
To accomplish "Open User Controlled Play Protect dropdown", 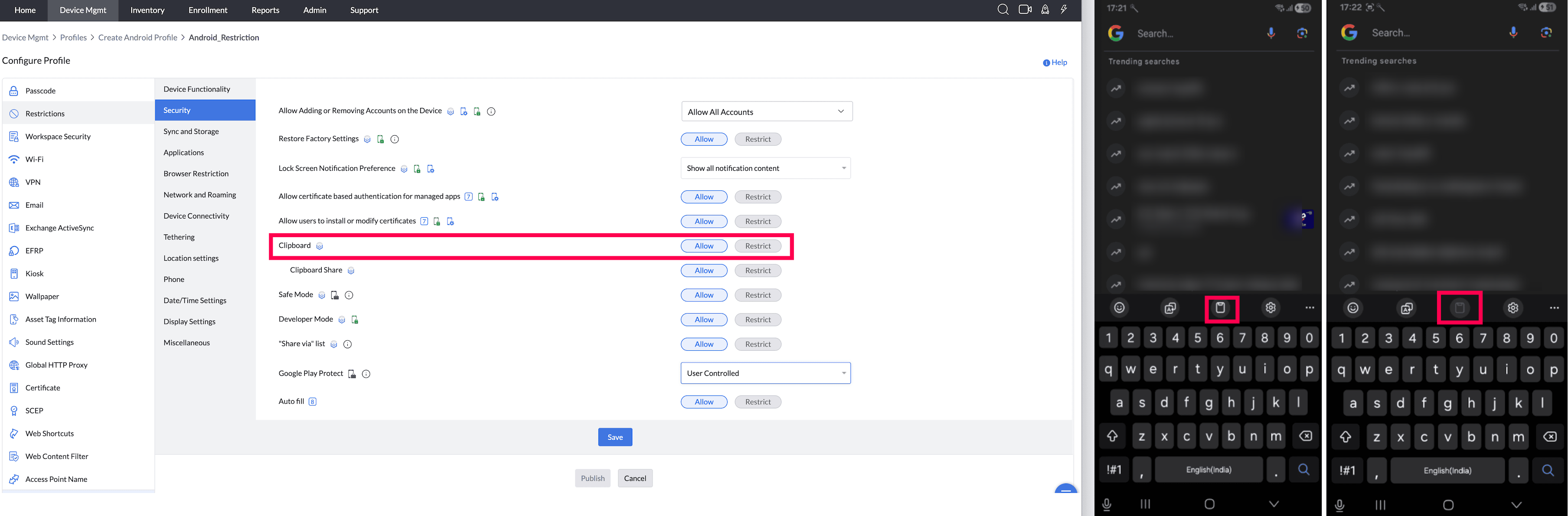I will click(x=765, y=373).
